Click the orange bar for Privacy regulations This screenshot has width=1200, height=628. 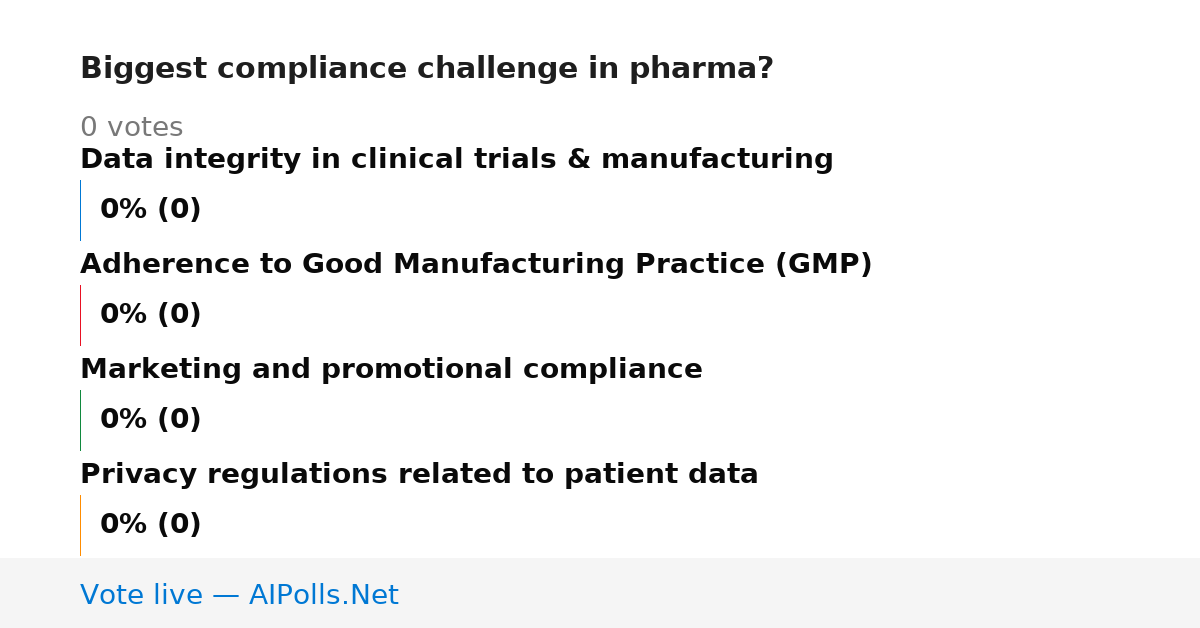coord(80,525)
